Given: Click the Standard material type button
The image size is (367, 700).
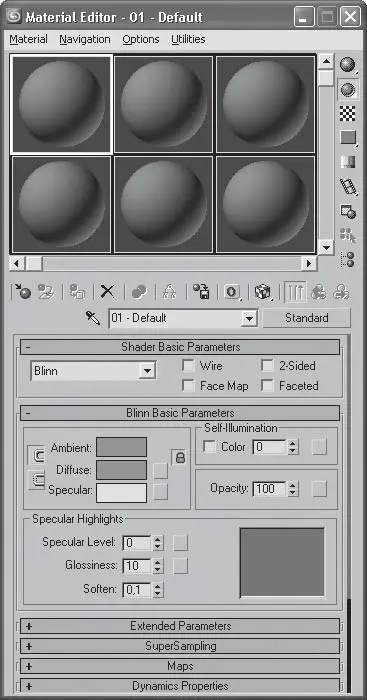Looking at the screenshot, I should 307,318.
